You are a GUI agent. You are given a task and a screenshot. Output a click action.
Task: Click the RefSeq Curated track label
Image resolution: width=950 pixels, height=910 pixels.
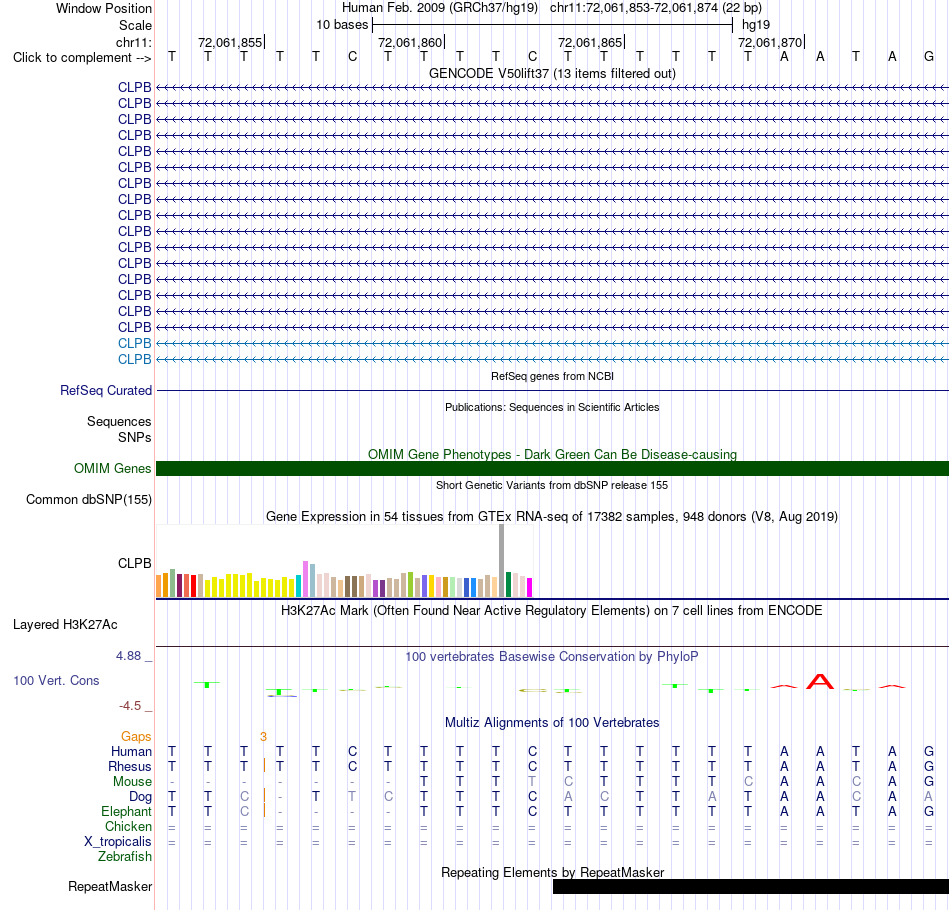point(105,390)
